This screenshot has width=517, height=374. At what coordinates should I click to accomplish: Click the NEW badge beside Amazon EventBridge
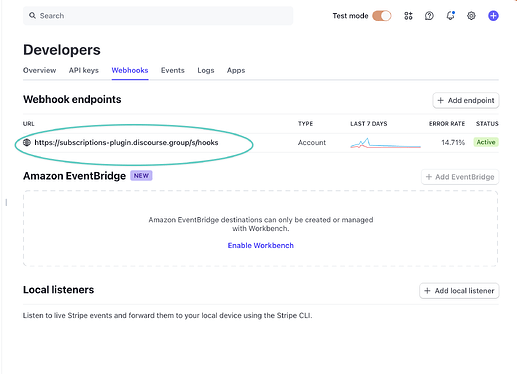click(x=141, y=176)
